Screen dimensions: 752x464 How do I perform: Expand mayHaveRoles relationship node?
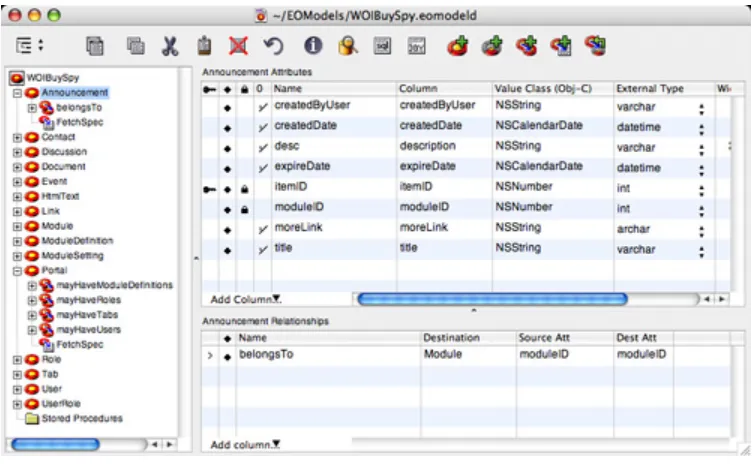click(x=32, y=300)
